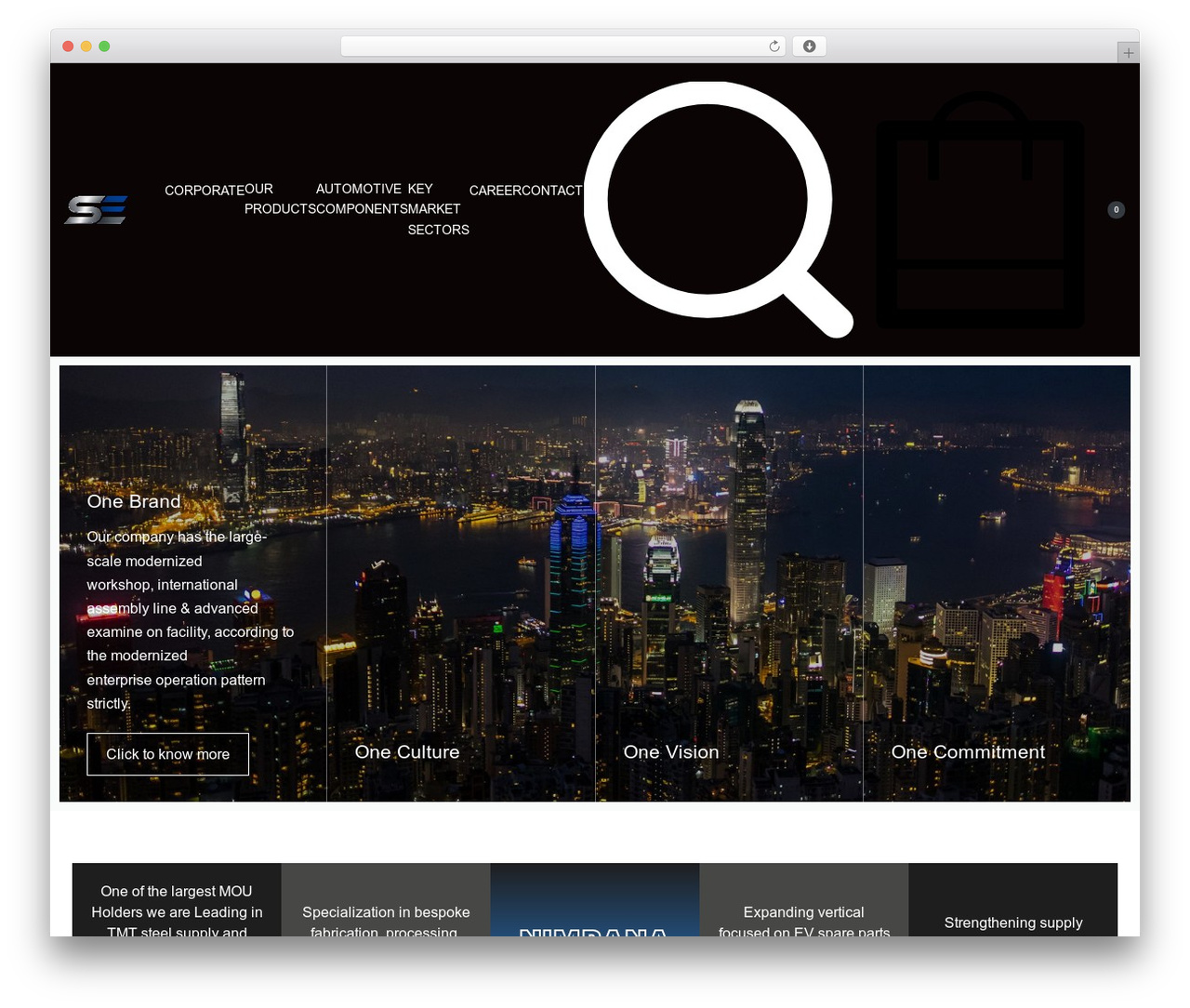The width and height of the screenshot is (1190, 1008).
Task: Open a new tab with the plus button
Action: 1128,53
